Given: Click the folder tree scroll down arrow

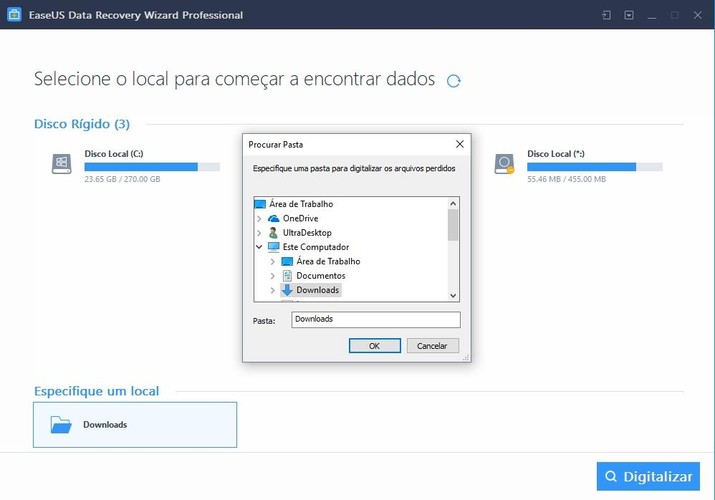Looking at the screenshot, I should [453, 295].
